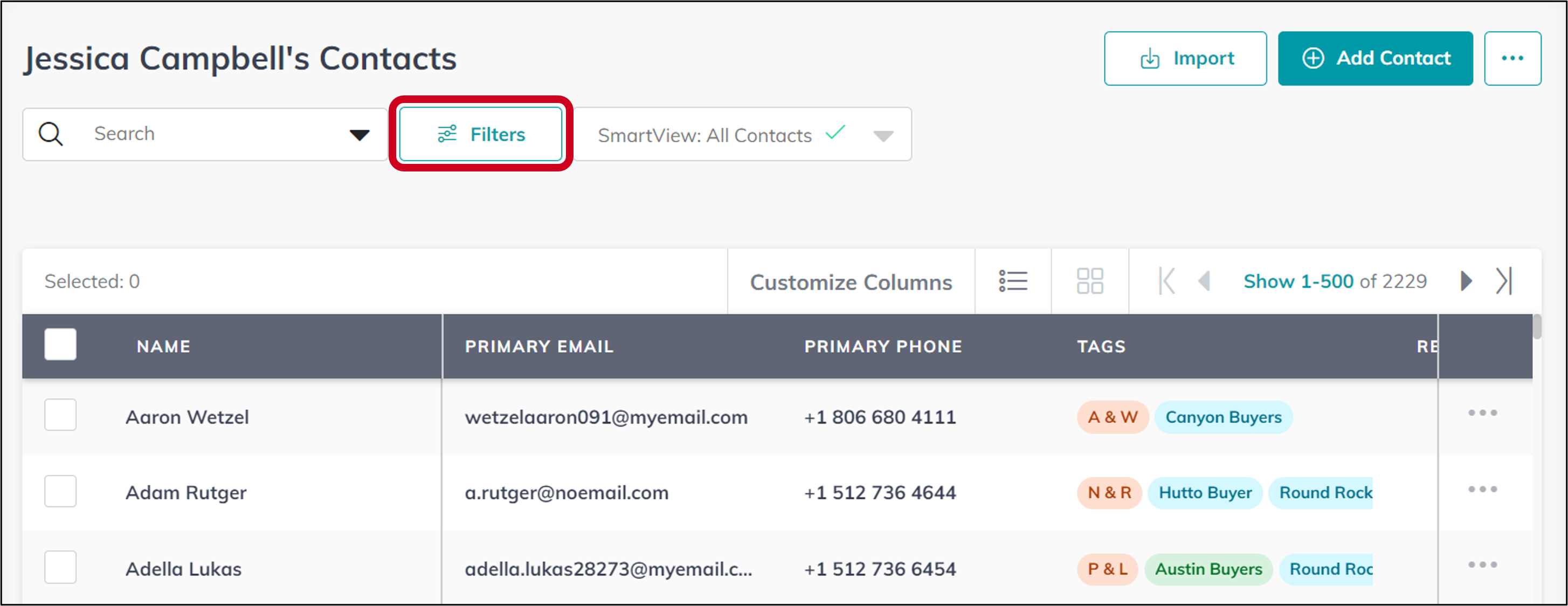Go to the next page of contacts

pyautogui.click(x=1465, y=281)
